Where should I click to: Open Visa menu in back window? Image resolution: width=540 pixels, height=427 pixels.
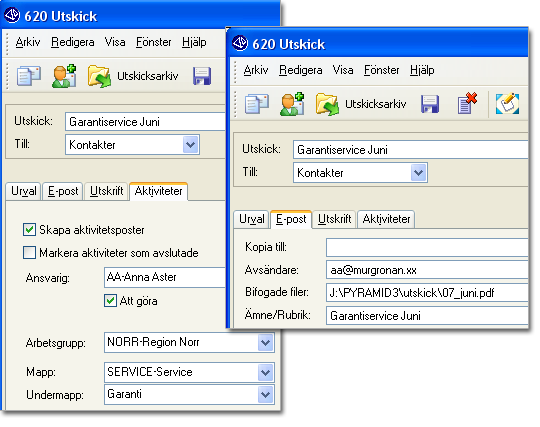(115, 42)
